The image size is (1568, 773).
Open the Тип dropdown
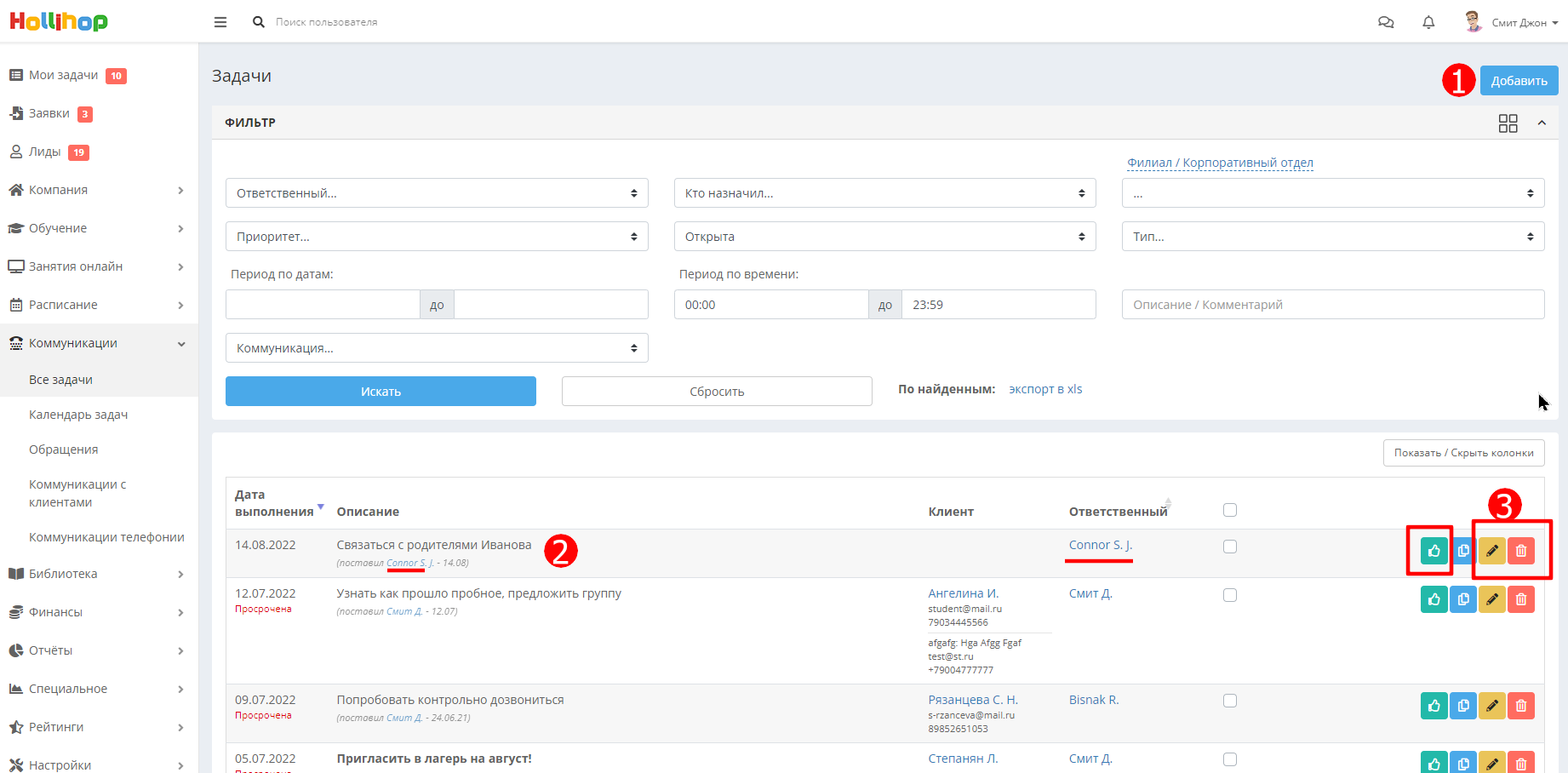coord(1333,237)
